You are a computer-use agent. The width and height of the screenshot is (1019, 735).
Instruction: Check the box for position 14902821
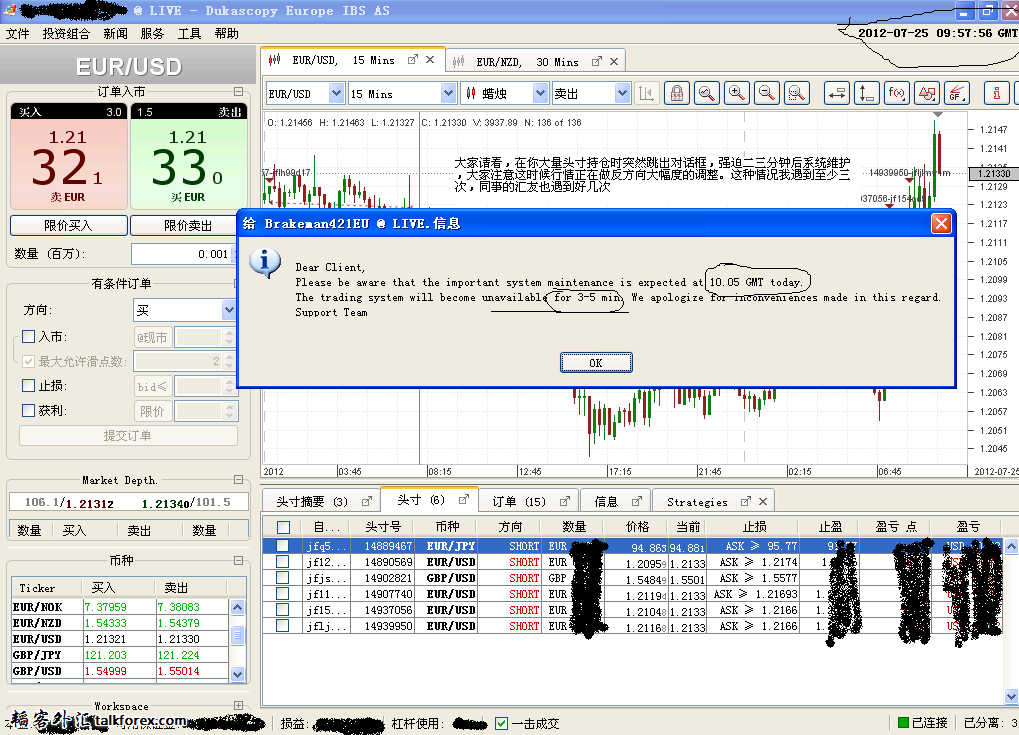(282, 577)
